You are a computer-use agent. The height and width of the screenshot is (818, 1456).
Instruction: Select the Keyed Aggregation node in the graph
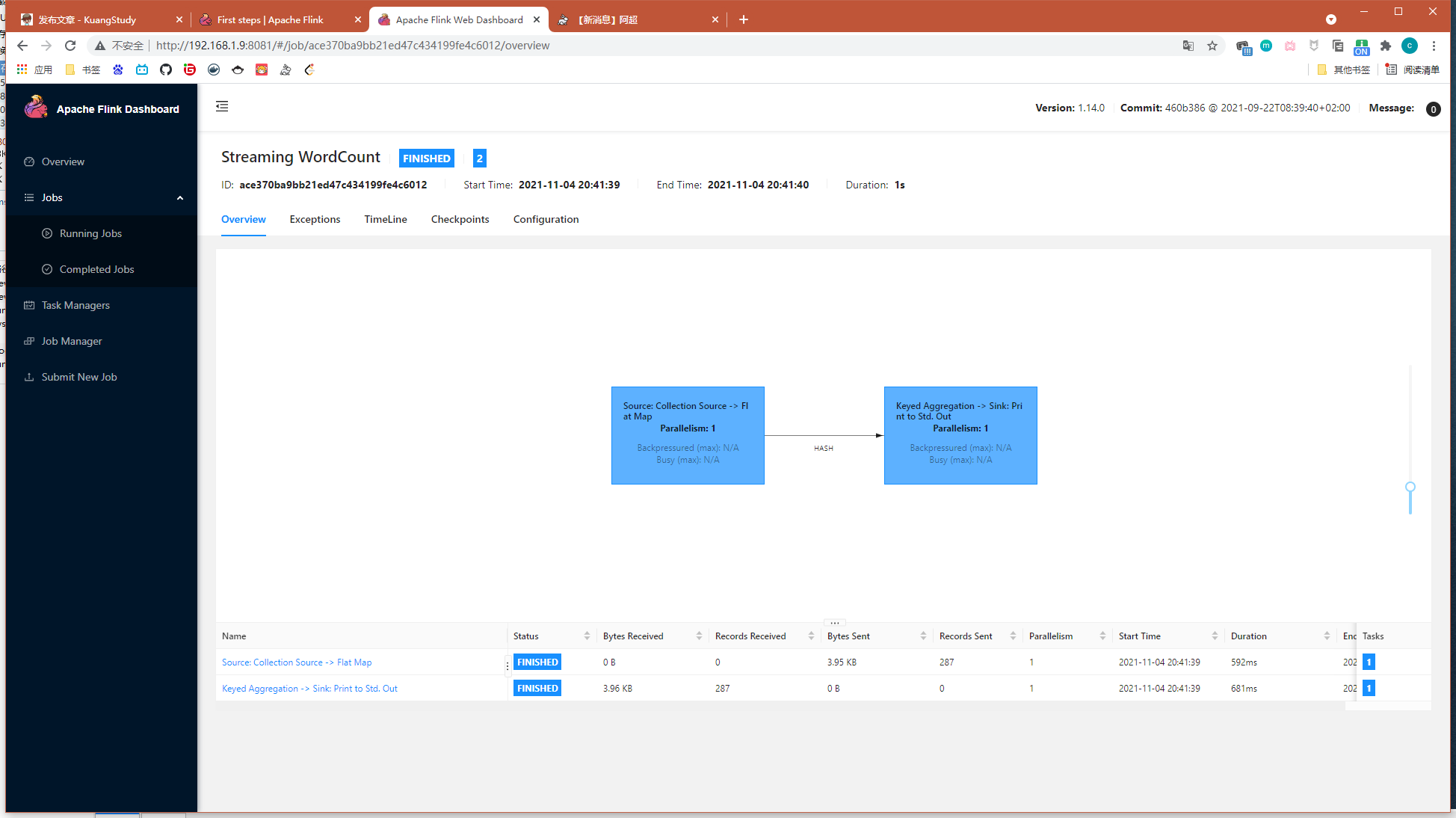pyautogui.click(x=960, y=435)
